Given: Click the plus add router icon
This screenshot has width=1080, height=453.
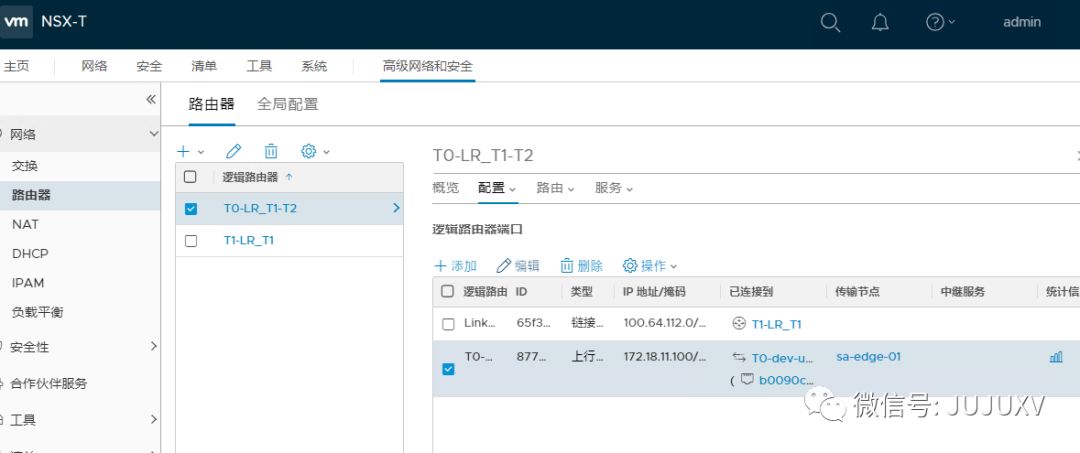Looking at the screenshot, I should [183, 151].
